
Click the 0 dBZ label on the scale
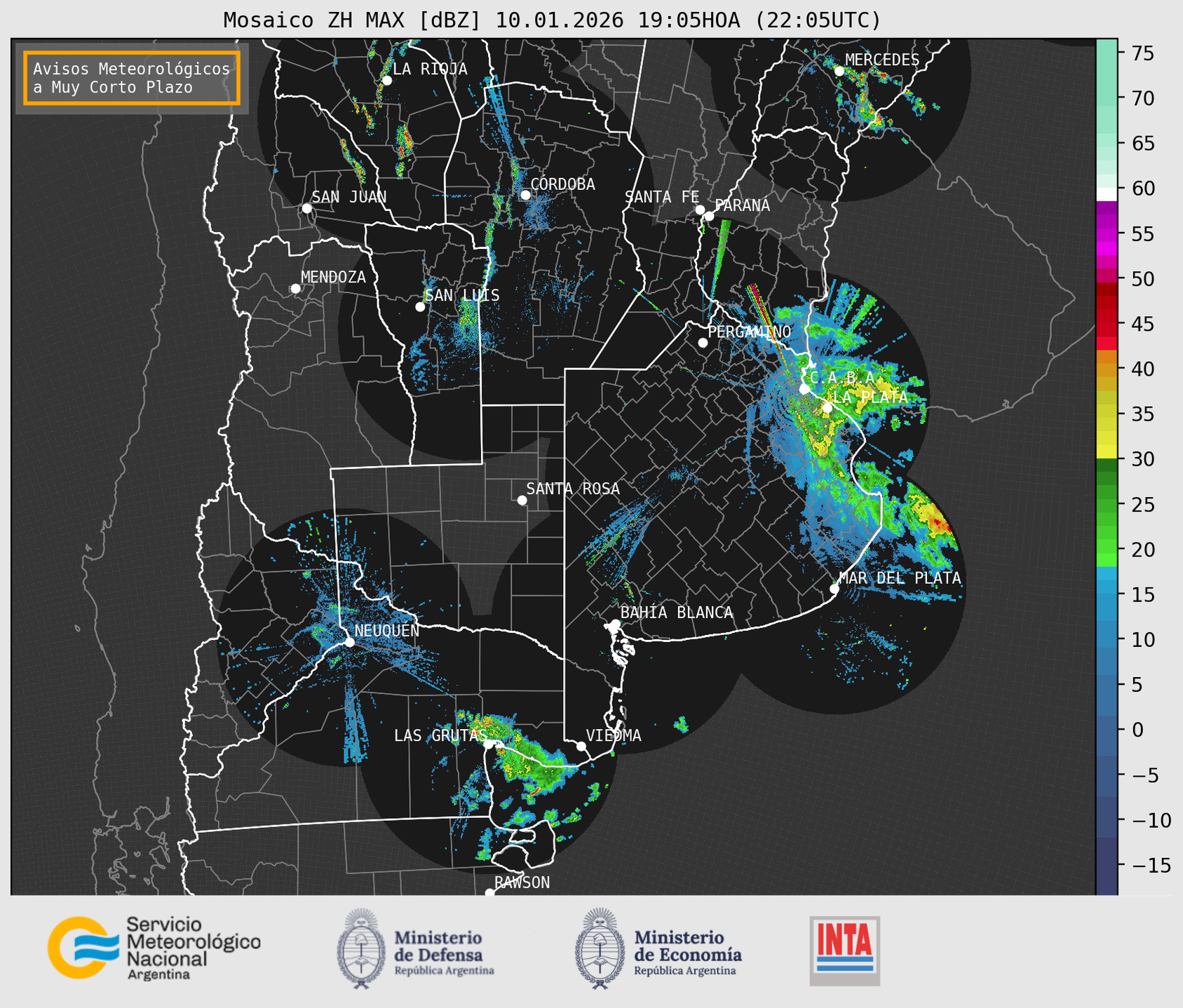pos(1137,730)
